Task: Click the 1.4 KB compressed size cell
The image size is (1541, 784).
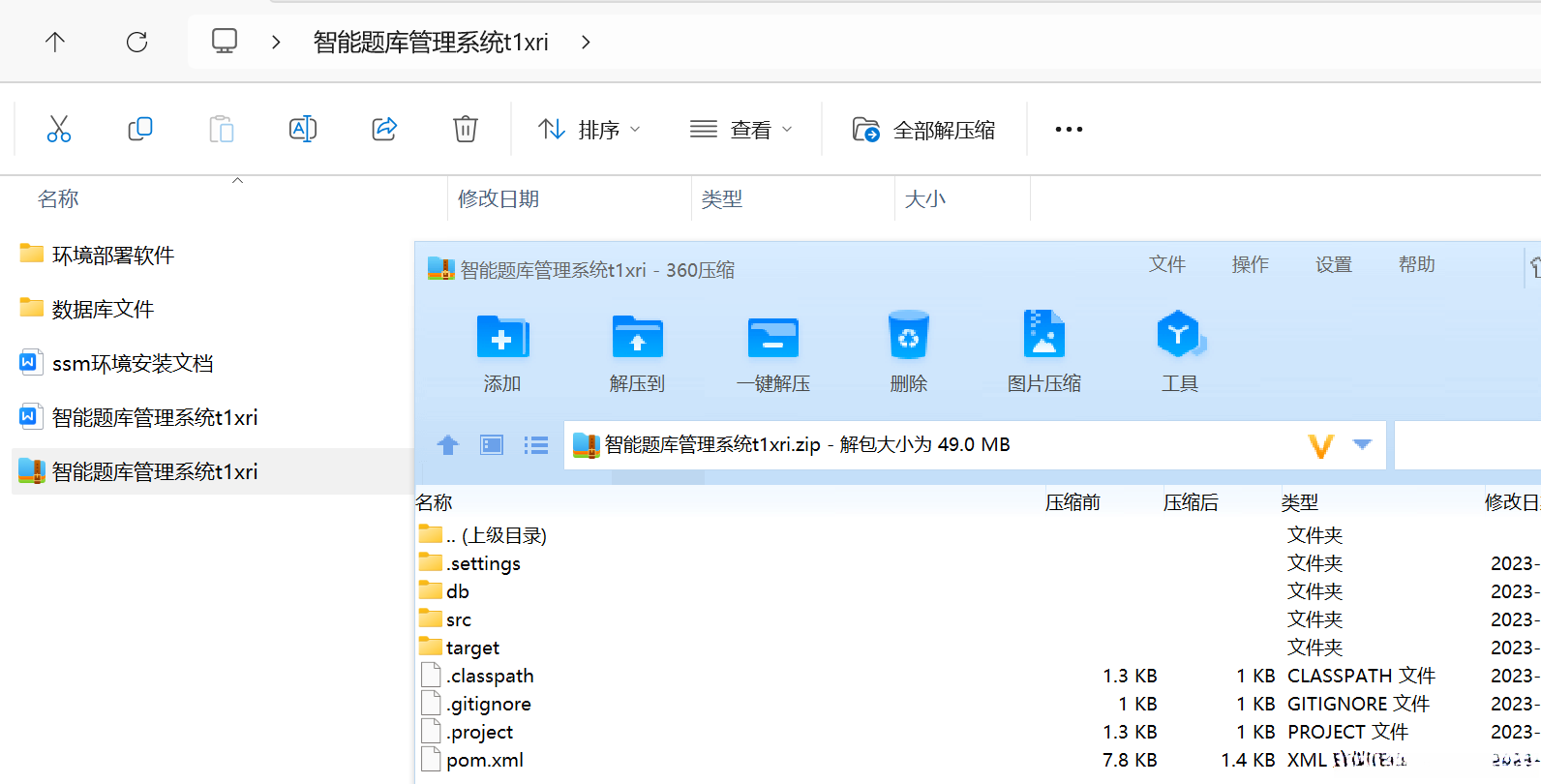Action: (1248, 760)
